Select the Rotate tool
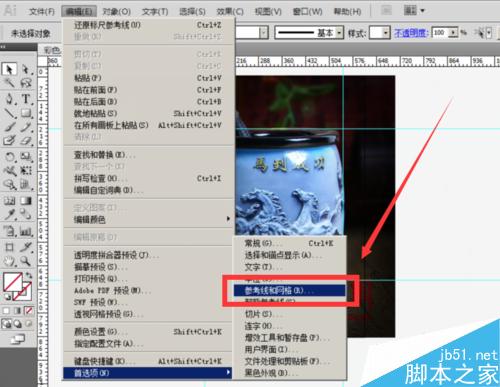Image resolution: width=500 pixels, height=387 pixels. click(x=9, y=156)
